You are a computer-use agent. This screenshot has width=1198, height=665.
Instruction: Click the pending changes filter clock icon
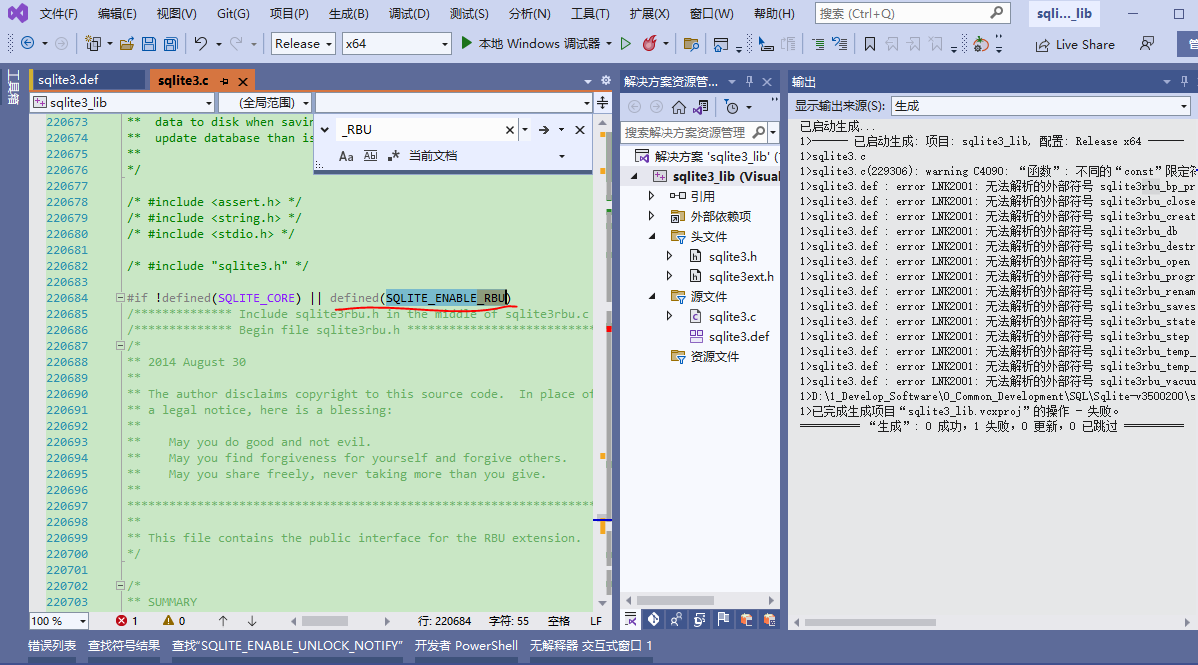pos(731,106)
